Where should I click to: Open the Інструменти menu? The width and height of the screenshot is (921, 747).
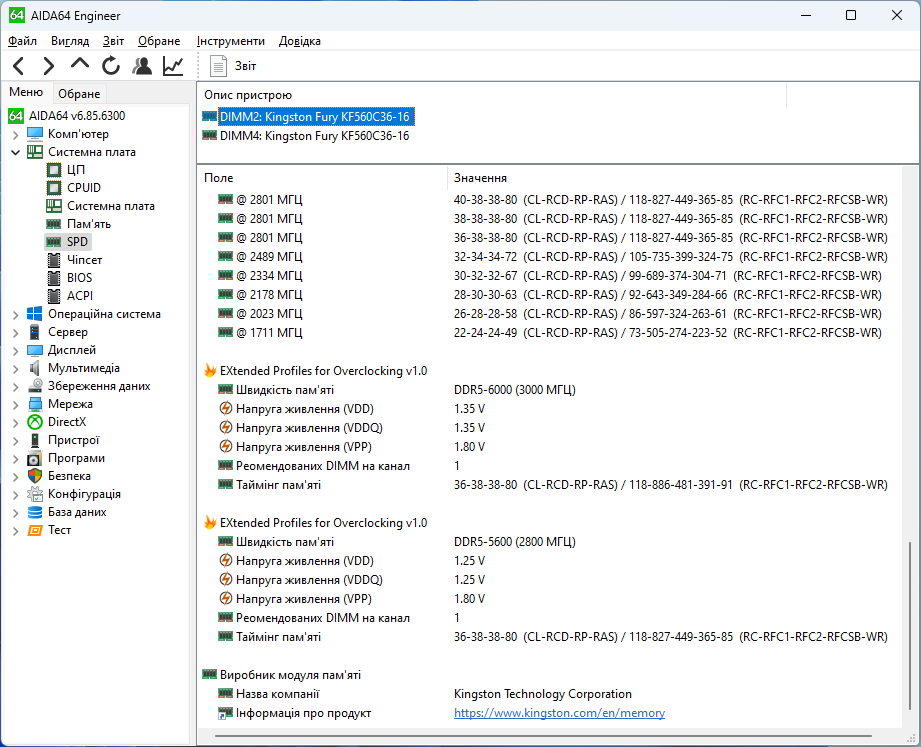click(x=231, y=41)
